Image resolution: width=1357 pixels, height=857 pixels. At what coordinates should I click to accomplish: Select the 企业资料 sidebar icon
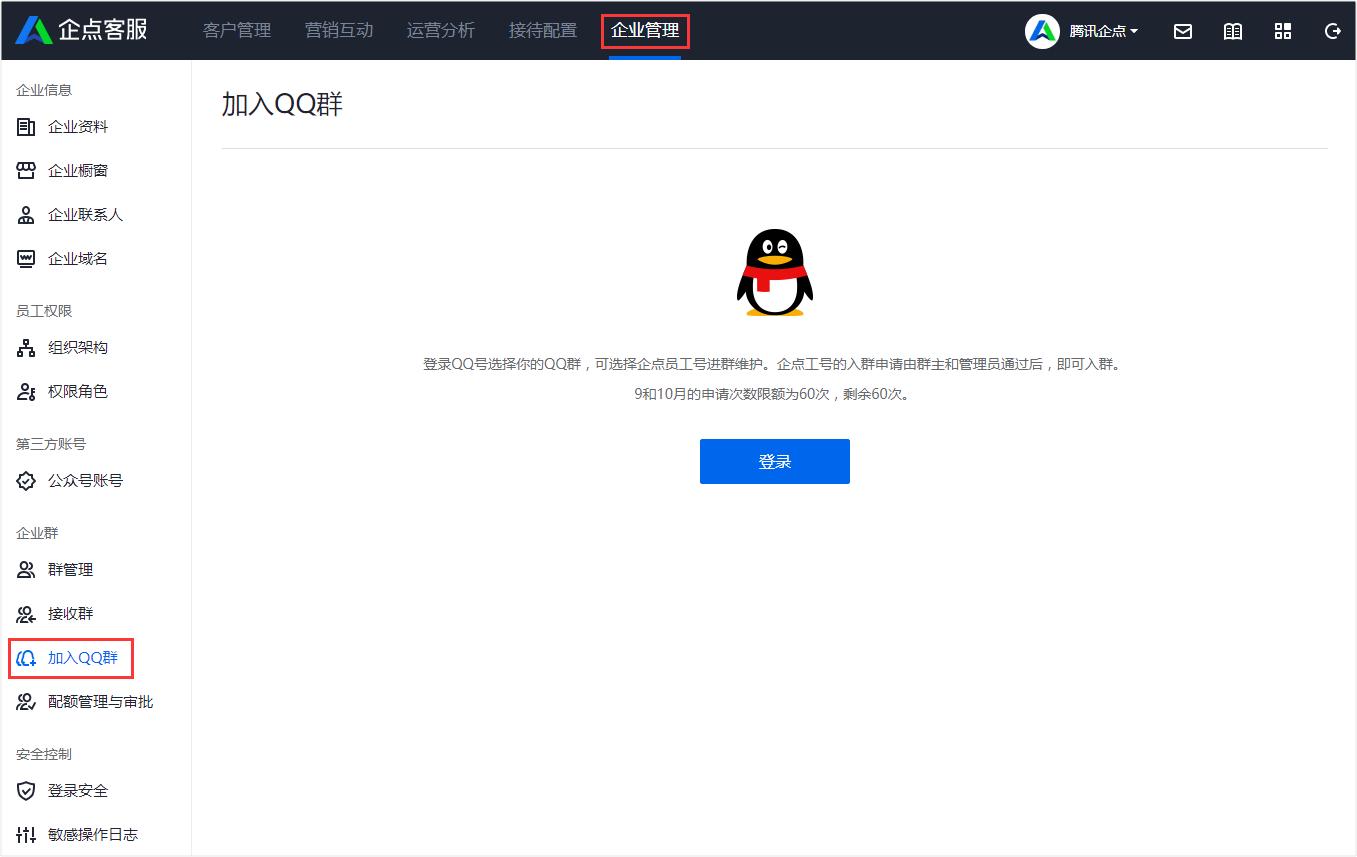pos(63,126)
